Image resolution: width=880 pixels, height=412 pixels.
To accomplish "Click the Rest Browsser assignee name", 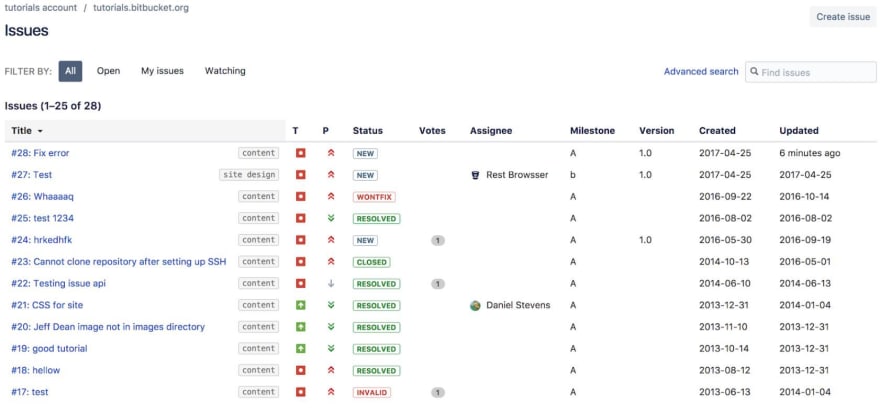I will click(517, 175).
